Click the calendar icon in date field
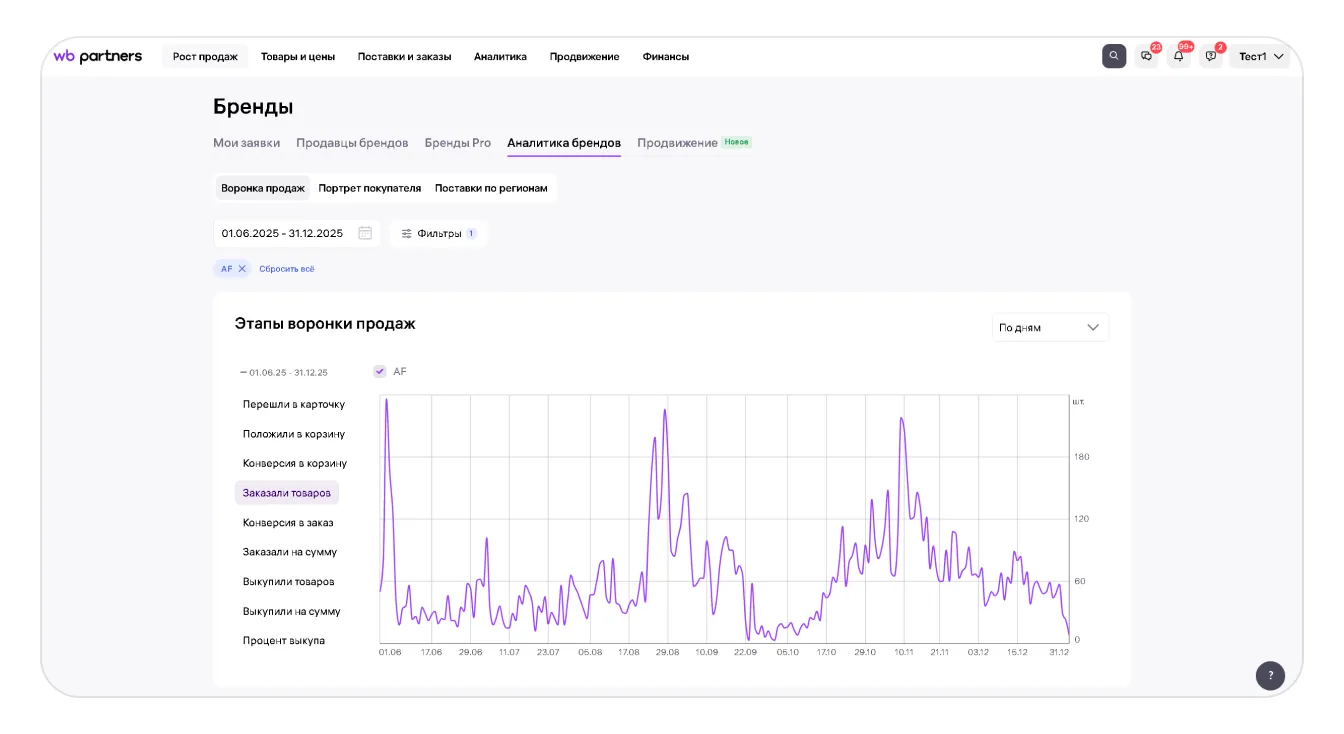The image size is (1344, 734). point(365,233)
